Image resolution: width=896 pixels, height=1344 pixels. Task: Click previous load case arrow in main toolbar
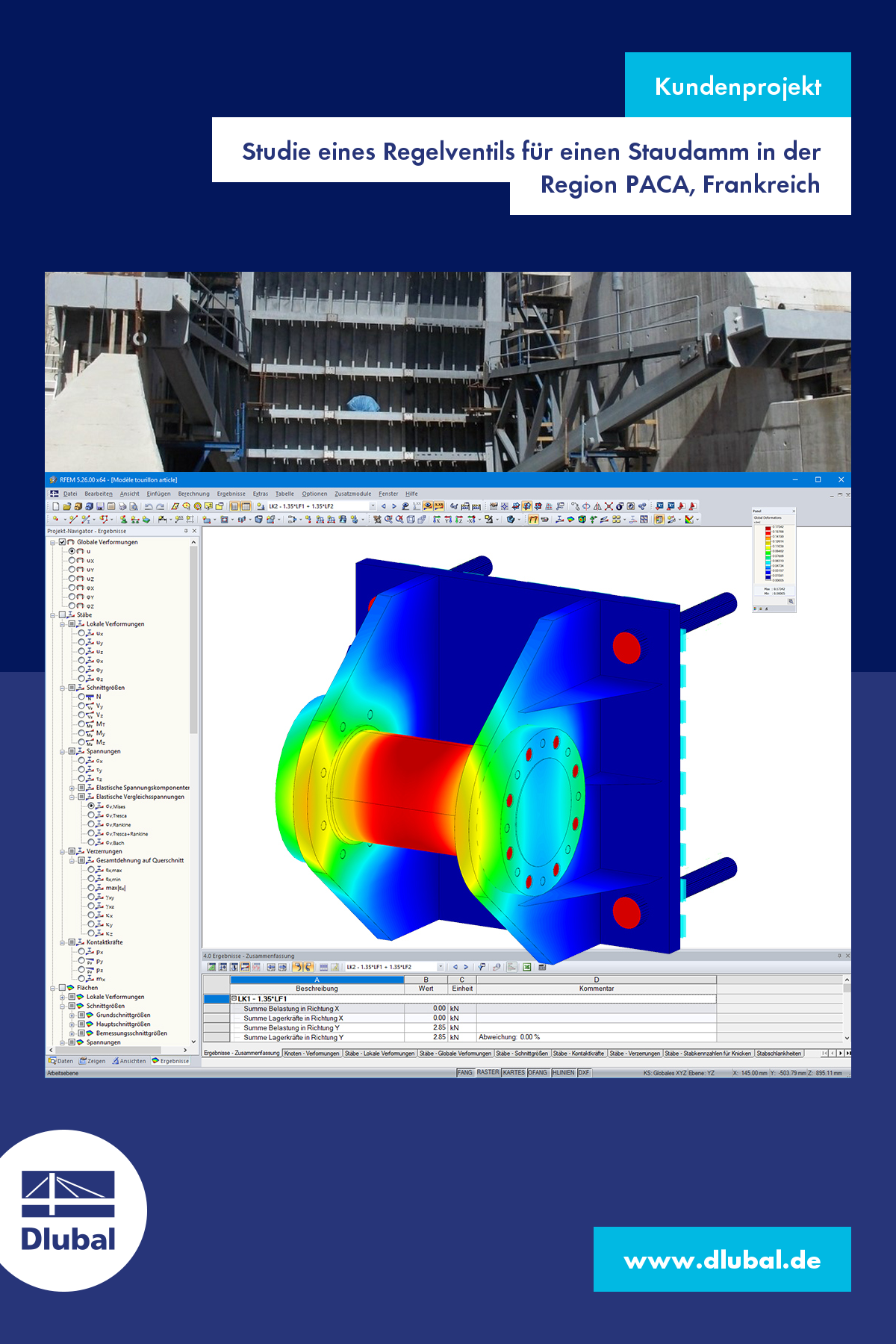[x=384, y=506]
